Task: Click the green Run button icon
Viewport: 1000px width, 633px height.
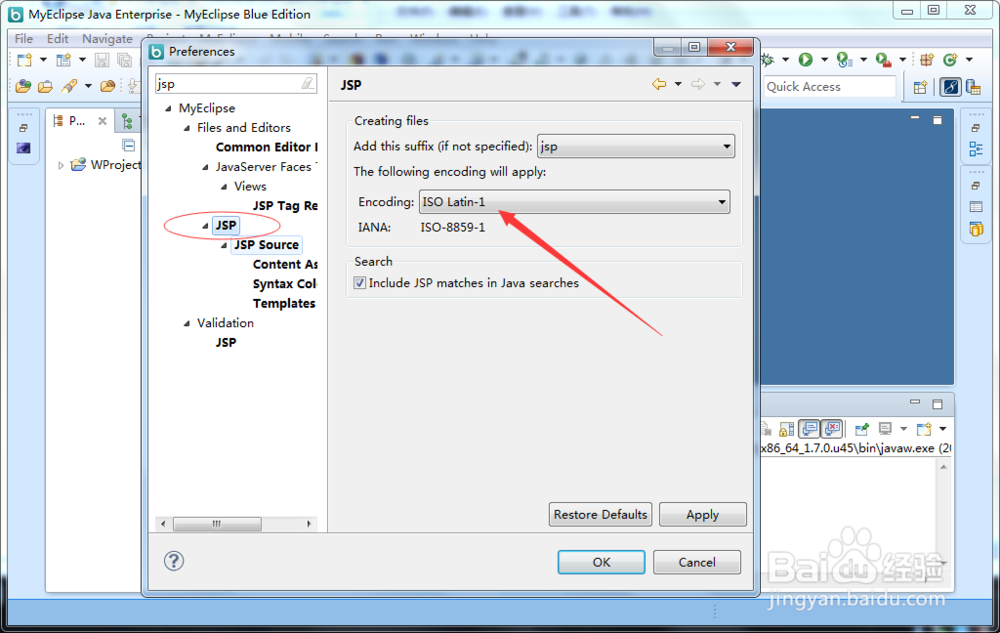Action: 805,60
